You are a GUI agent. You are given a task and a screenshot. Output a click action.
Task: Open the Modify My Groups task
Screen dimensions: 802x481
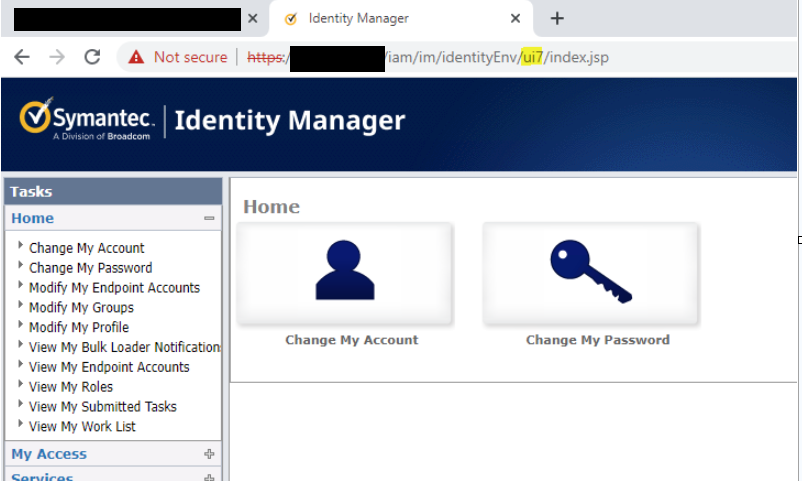81,308
